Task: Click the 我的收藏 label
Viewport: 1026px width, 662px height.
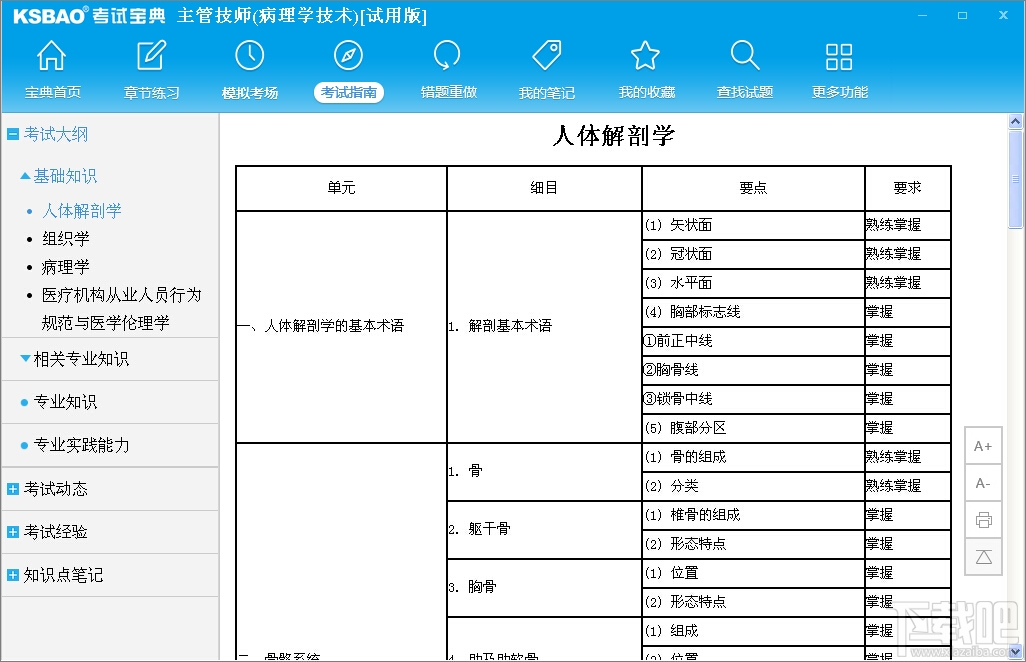Action: [x=646, y=92]
